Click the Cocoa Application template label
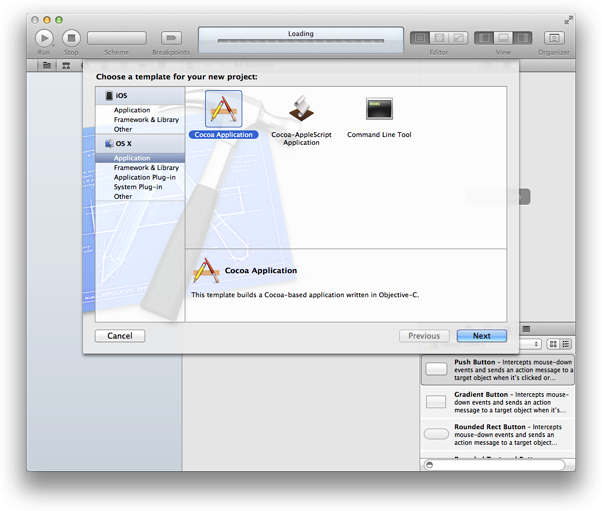The height and width of the screenshot is (511, 602). coord(223,135)
